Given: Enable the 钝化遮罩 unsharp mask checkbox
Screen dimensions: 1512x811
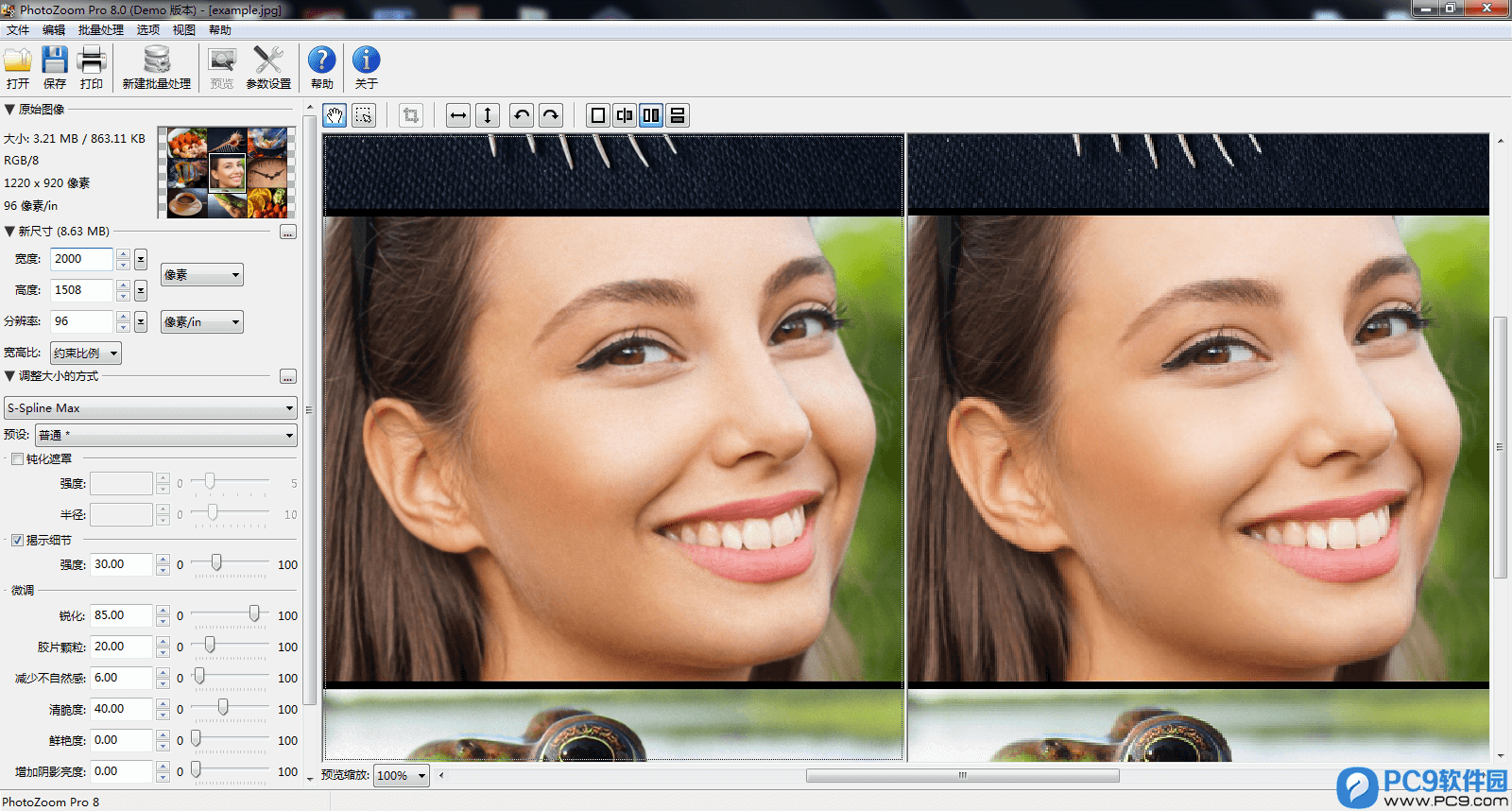Looking at the screenshot, I should pos(17,459).
